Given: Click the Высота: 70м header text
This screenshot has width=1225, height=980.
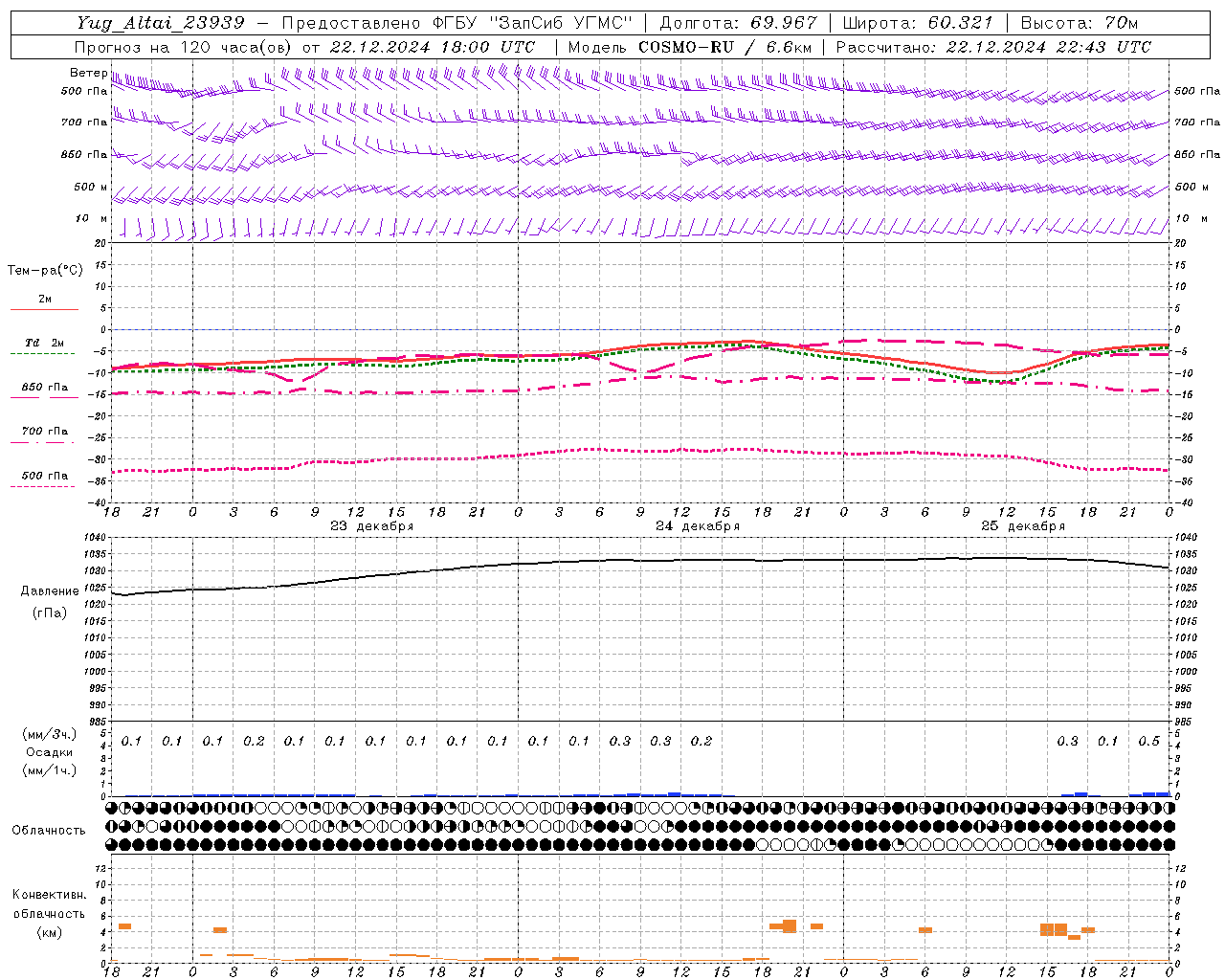Looking at the screenshot, I should click(1080, 23).
